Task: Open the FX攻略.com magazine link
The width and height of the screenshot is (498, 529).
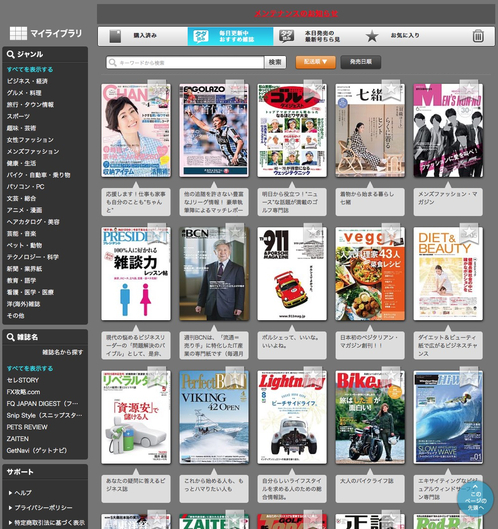Action: (24, 392)
